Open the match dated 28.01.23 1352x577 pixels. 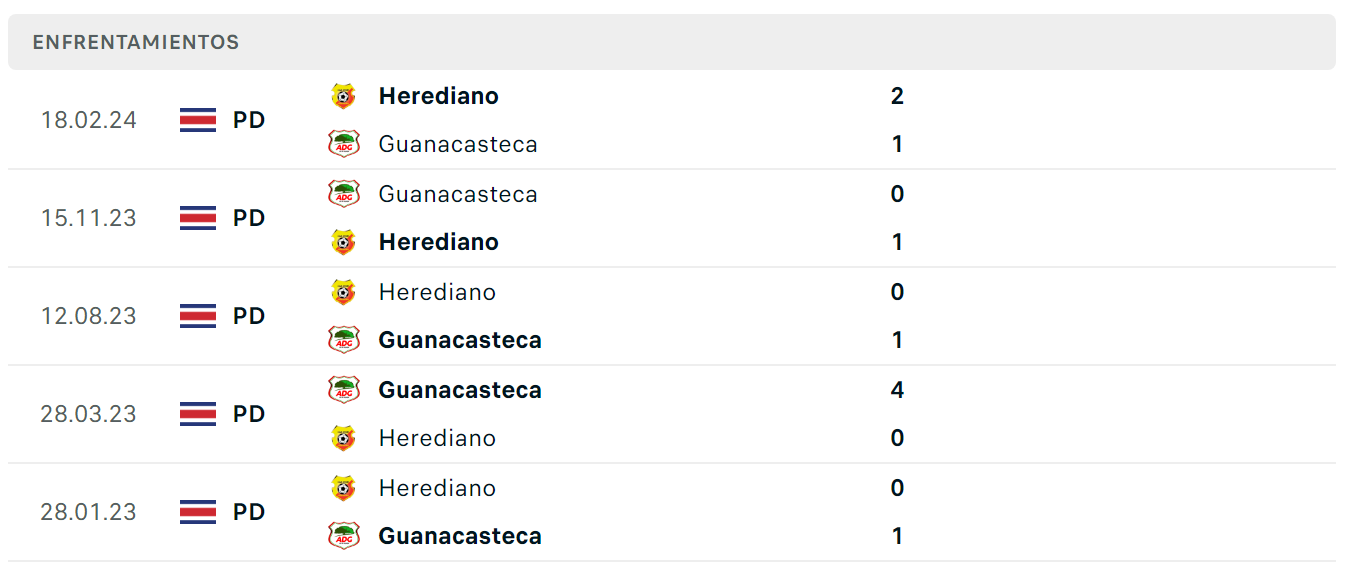(672, 512)
